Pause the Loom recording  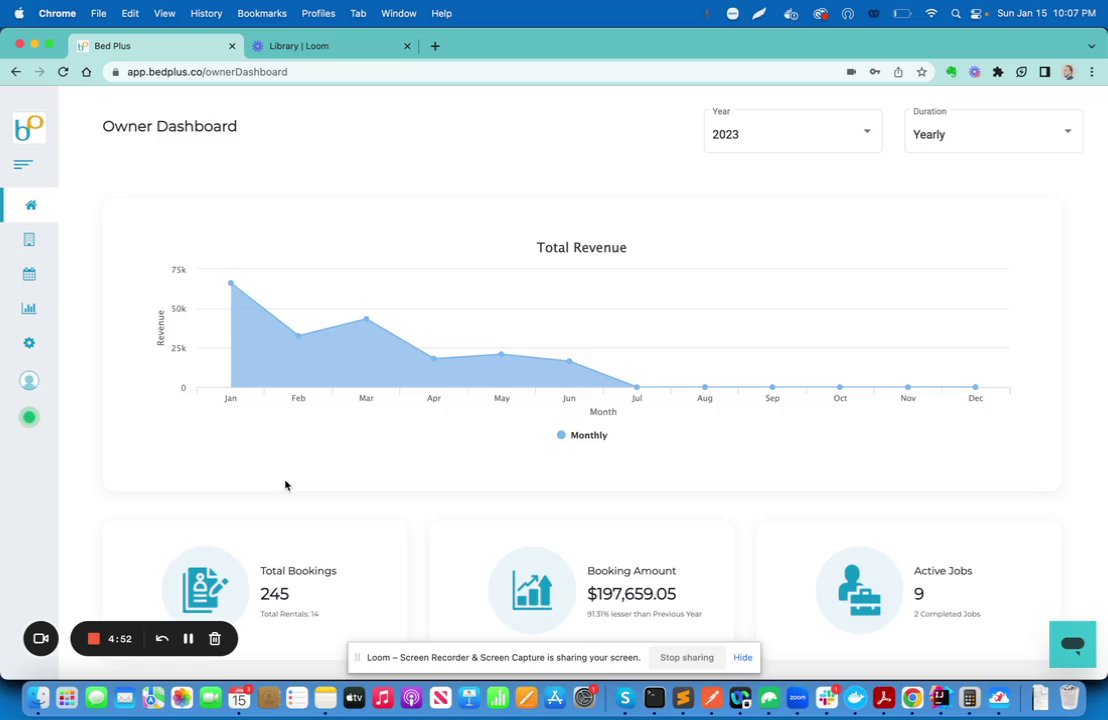[x=188, y=639]
